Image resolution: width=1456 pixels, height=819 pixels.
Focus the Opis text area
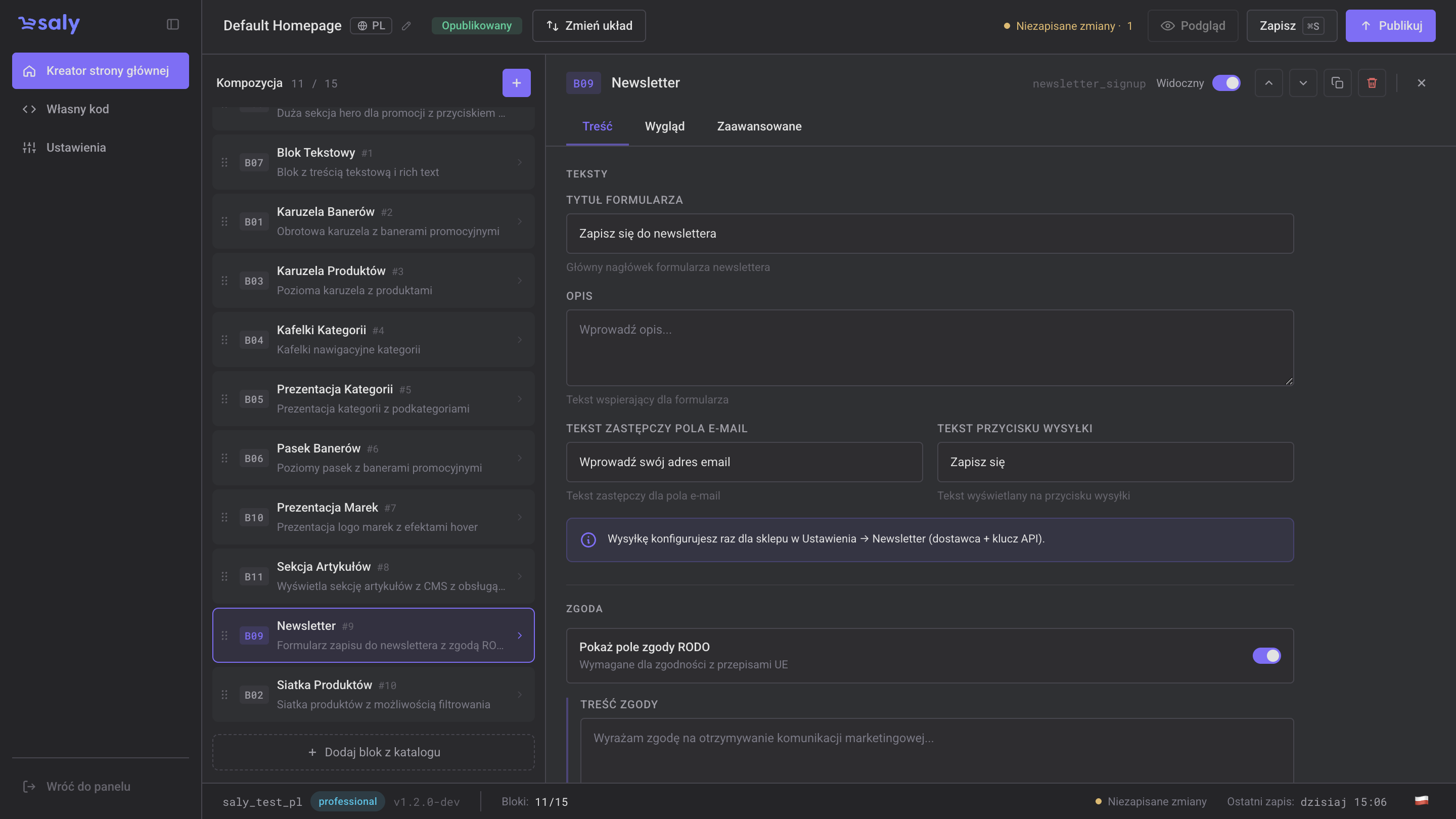(929, 348)
